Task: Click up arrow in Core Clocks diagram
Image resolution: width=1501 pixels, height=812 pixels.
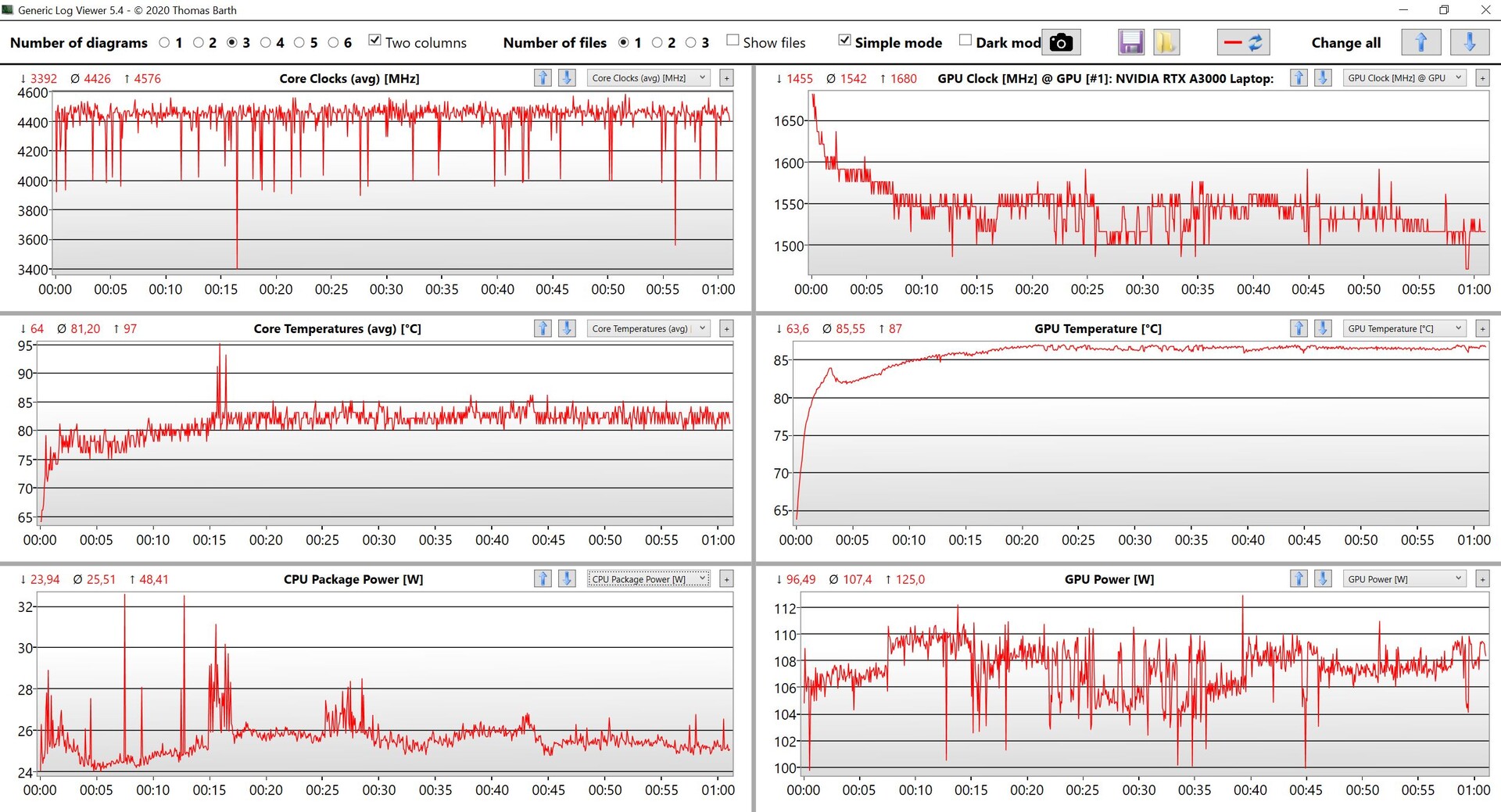Action: 543,77
